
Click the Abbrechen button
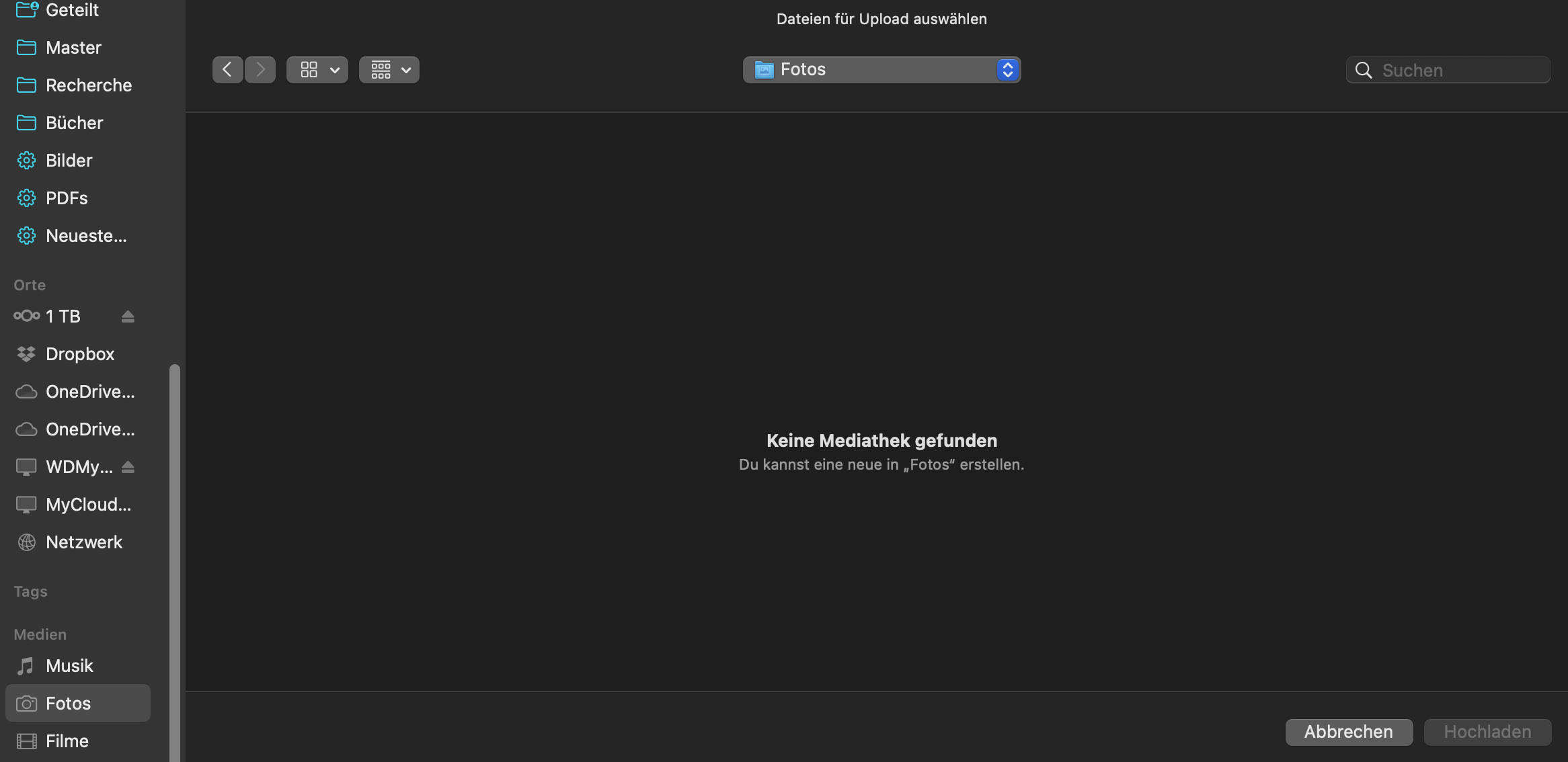[1349, 732]
